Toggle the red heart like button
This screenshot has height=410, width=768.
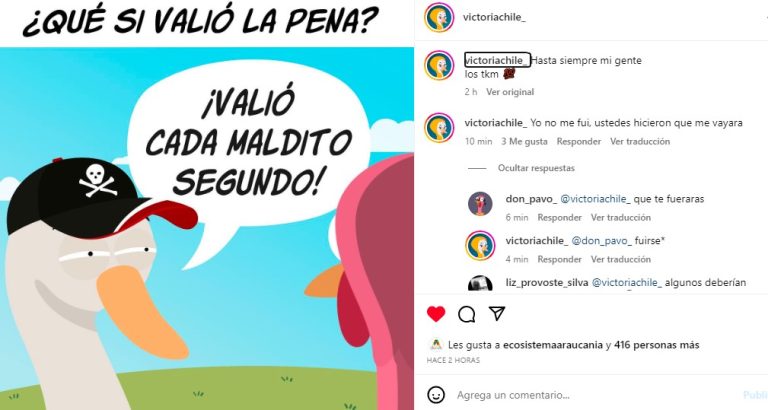[436, 314]
